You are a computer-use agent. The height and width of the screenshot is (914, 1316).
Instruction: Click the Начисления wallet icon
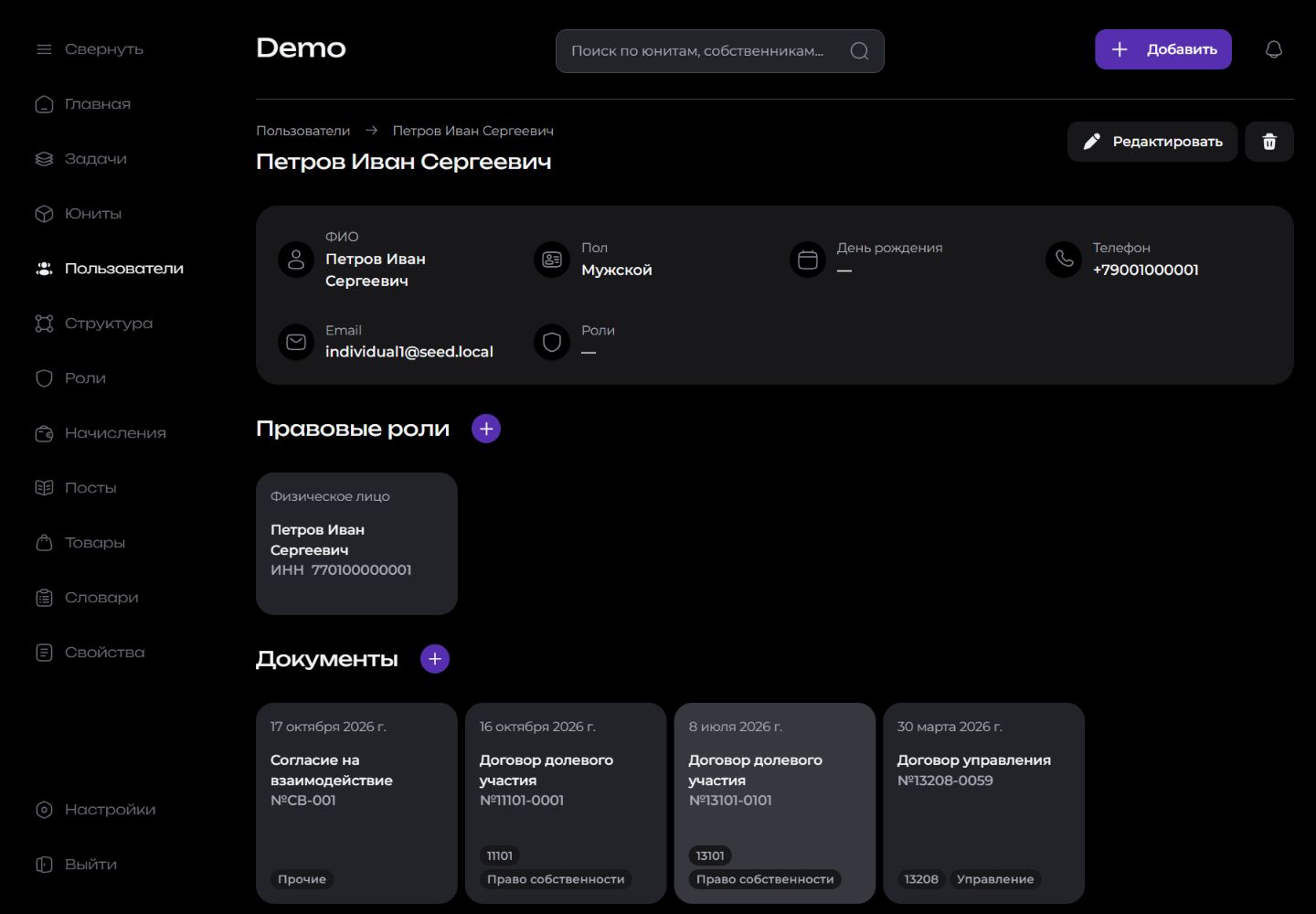[x=44, y=433]
